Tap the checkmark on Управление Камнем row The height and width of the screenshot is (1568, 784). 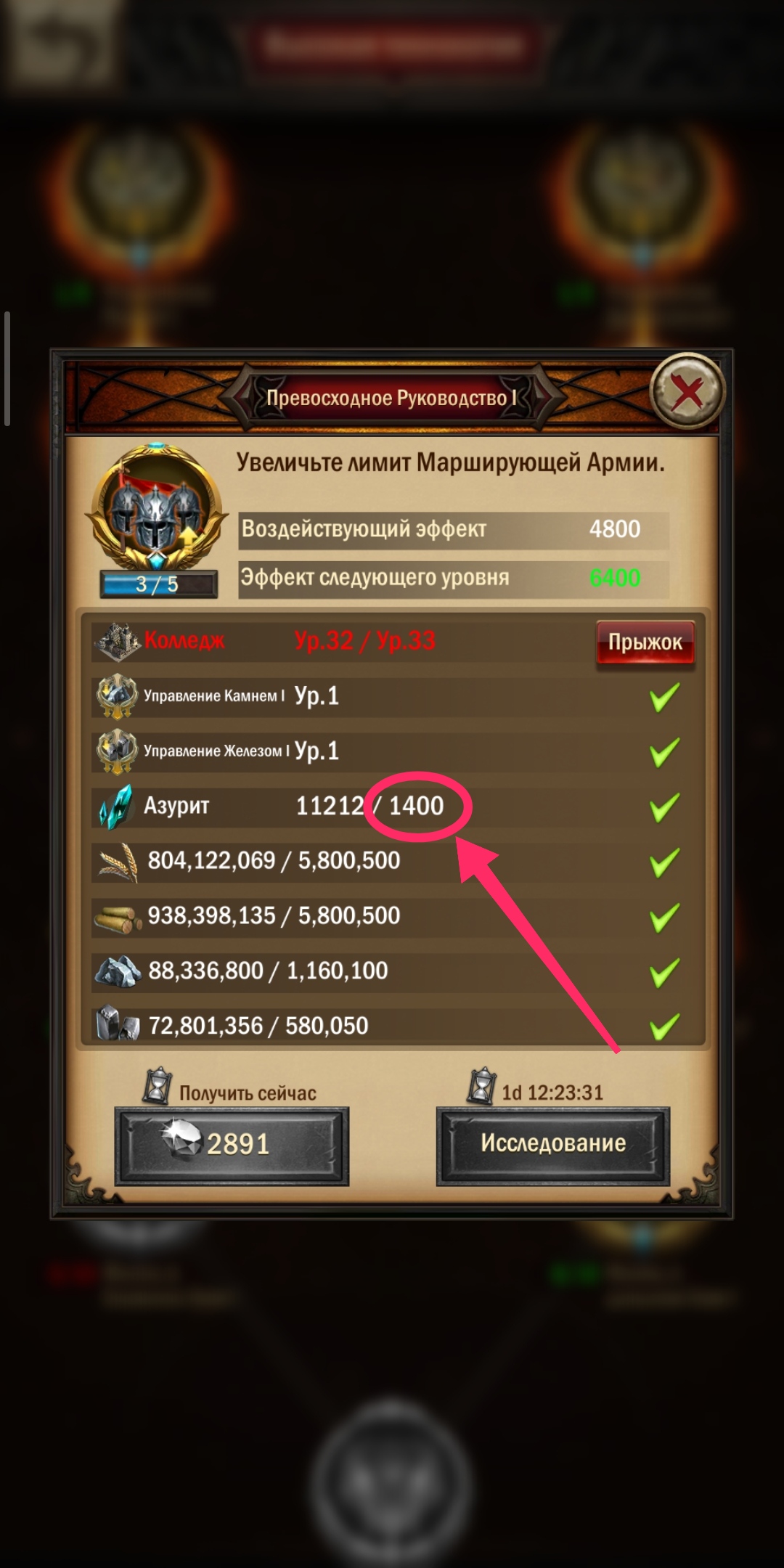(x=664, y=697)
